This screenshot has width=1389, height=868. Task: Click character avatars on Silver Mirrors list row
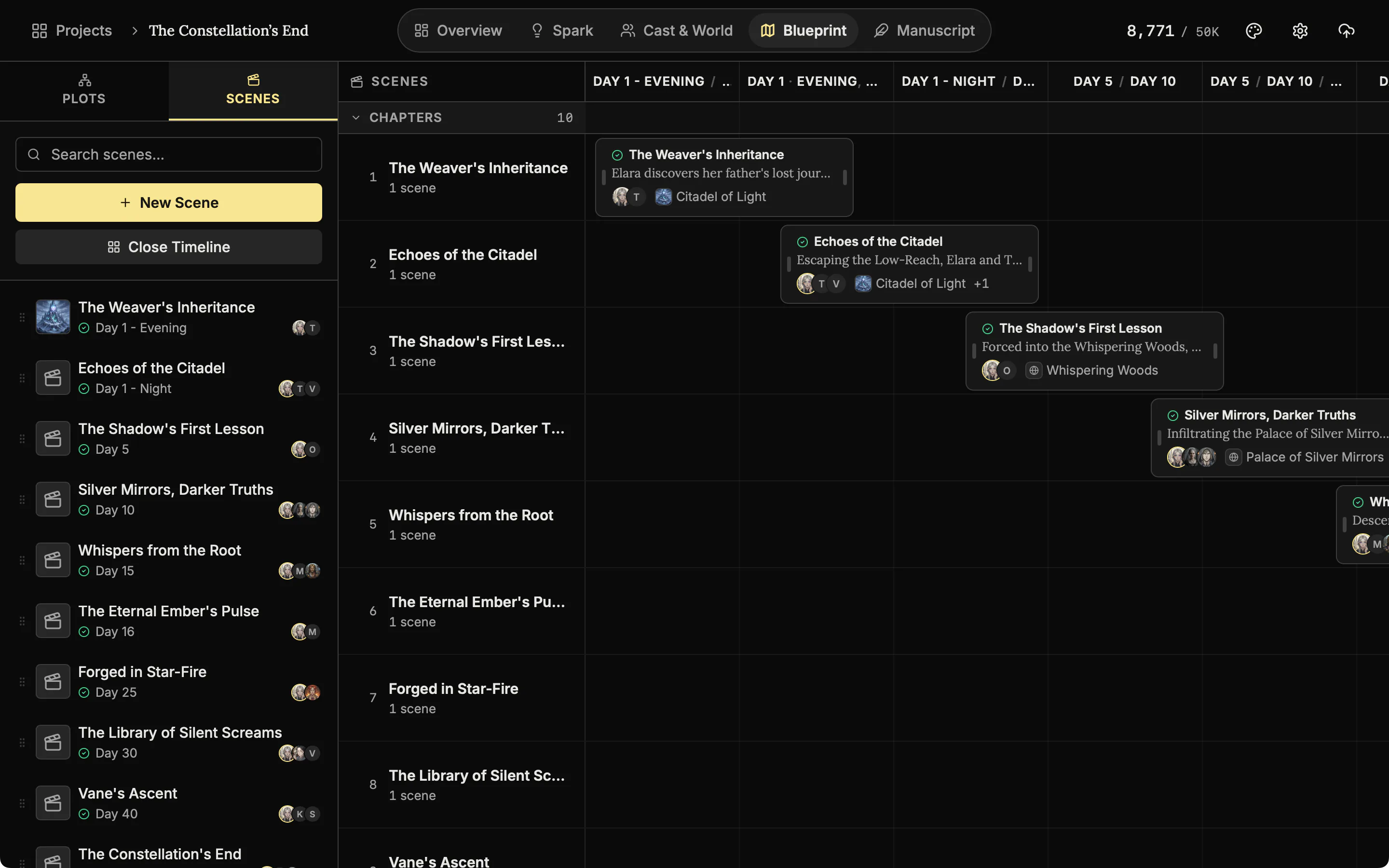coord(299,510)
